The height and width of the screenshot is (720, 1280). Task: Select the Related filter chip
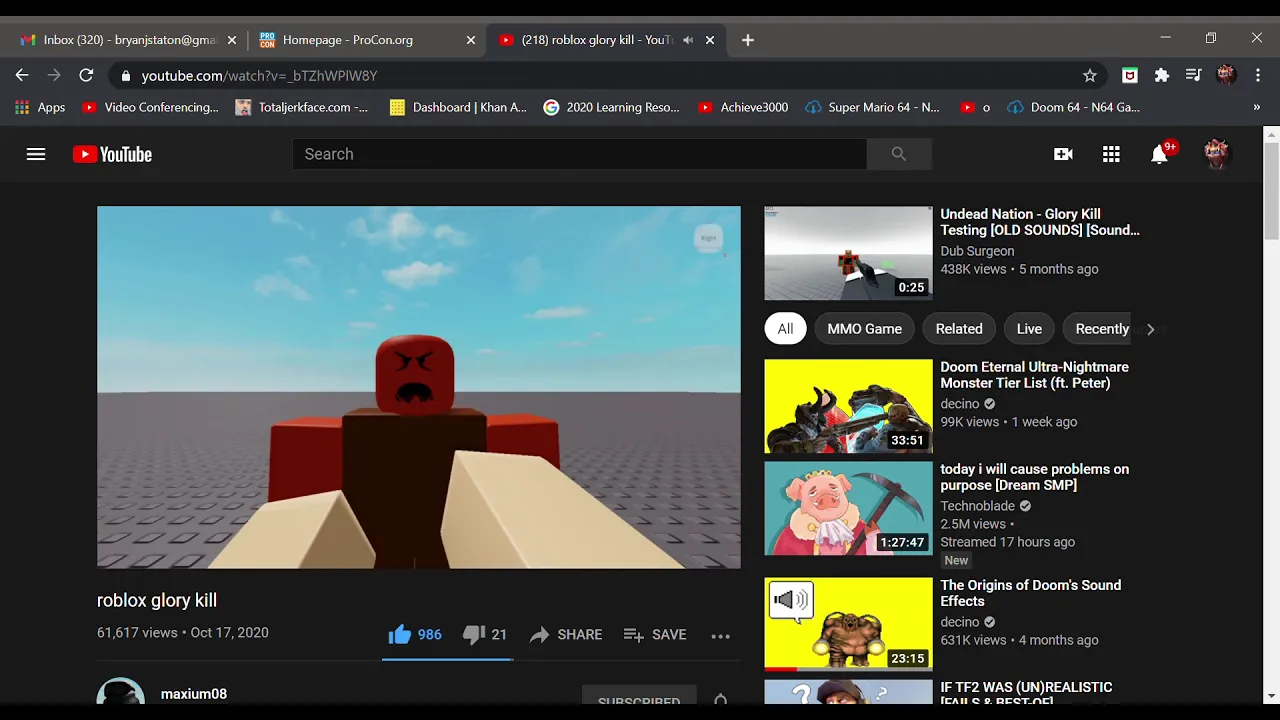[959, 329]
